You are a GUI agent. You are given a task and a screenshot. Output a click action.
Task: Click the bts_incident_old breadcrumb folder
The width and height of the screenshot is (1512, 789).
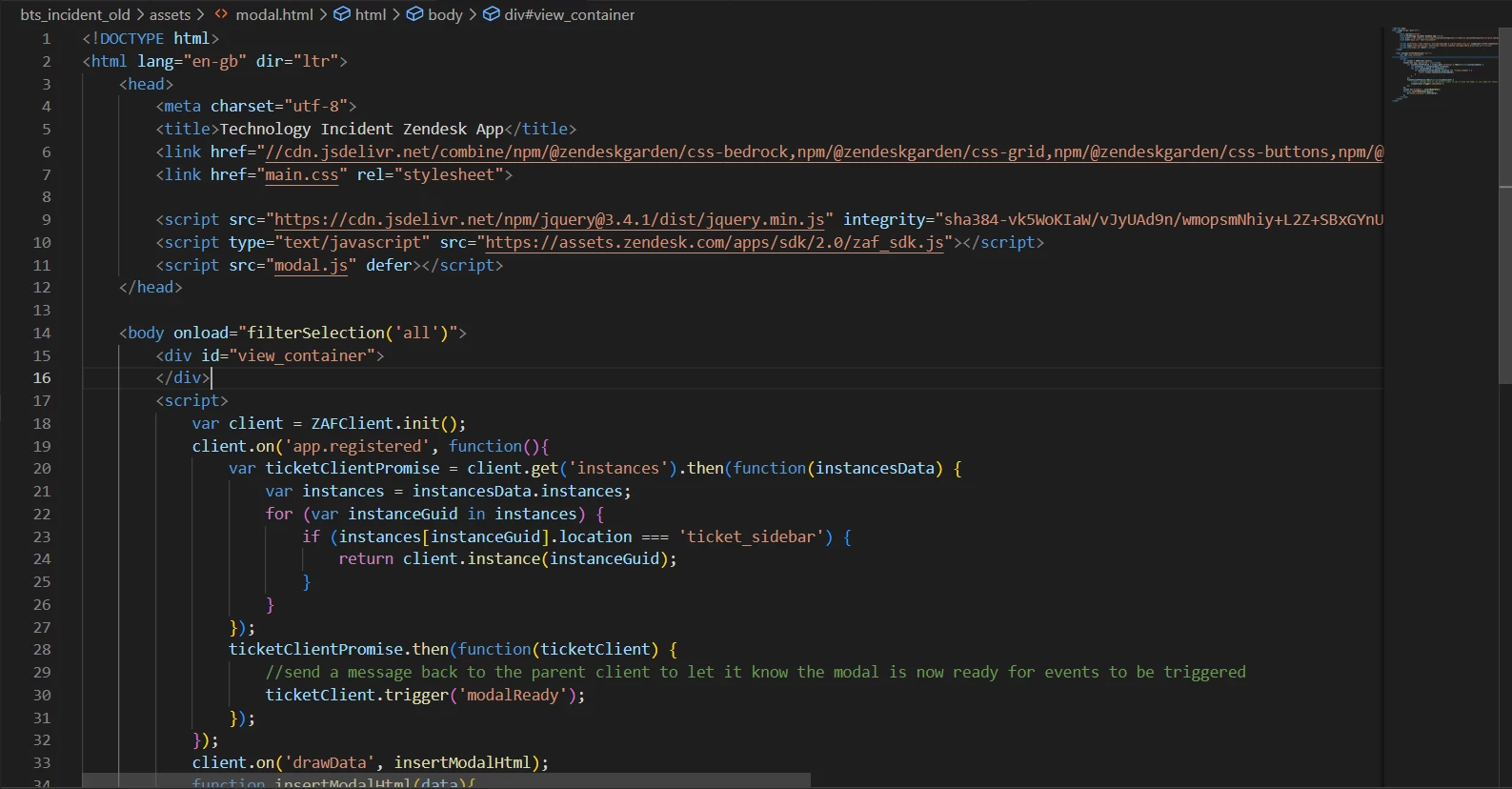click(75, 14)
